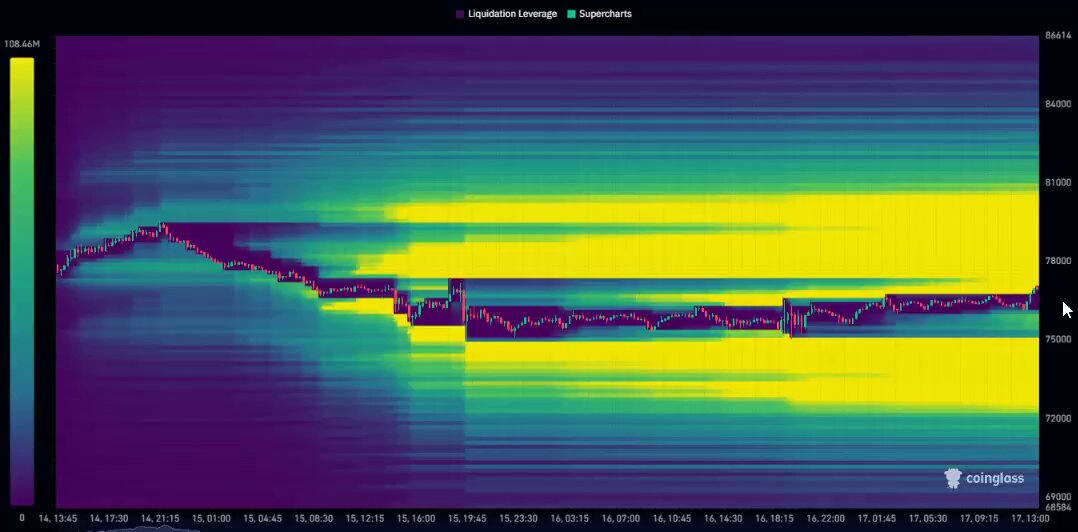
Task: Toggle the Supercharts legend entry
Action: pyautogui.click(x=599, y=14)
